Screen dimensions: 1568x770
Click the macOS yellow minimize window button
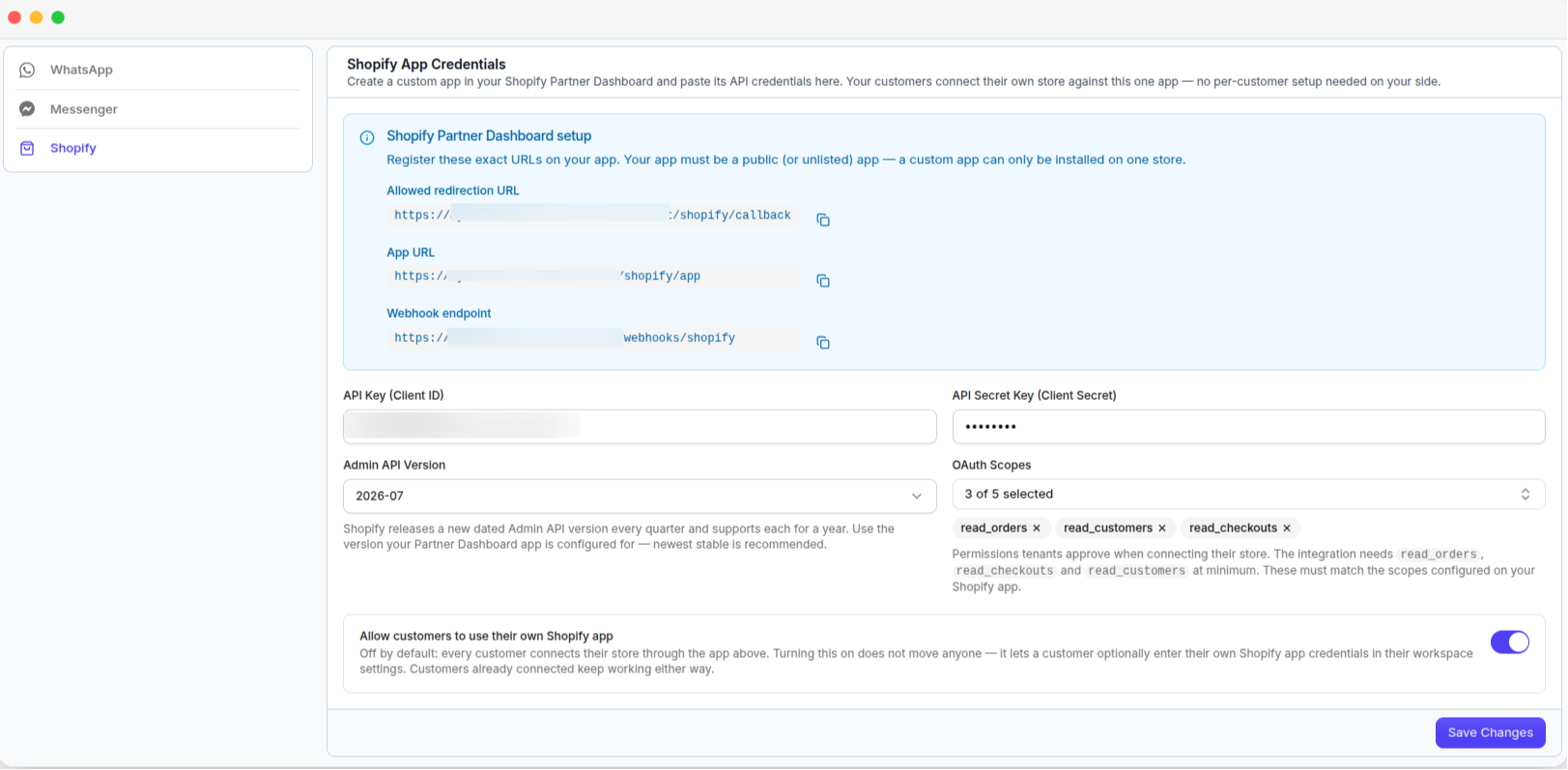[36, 17]
